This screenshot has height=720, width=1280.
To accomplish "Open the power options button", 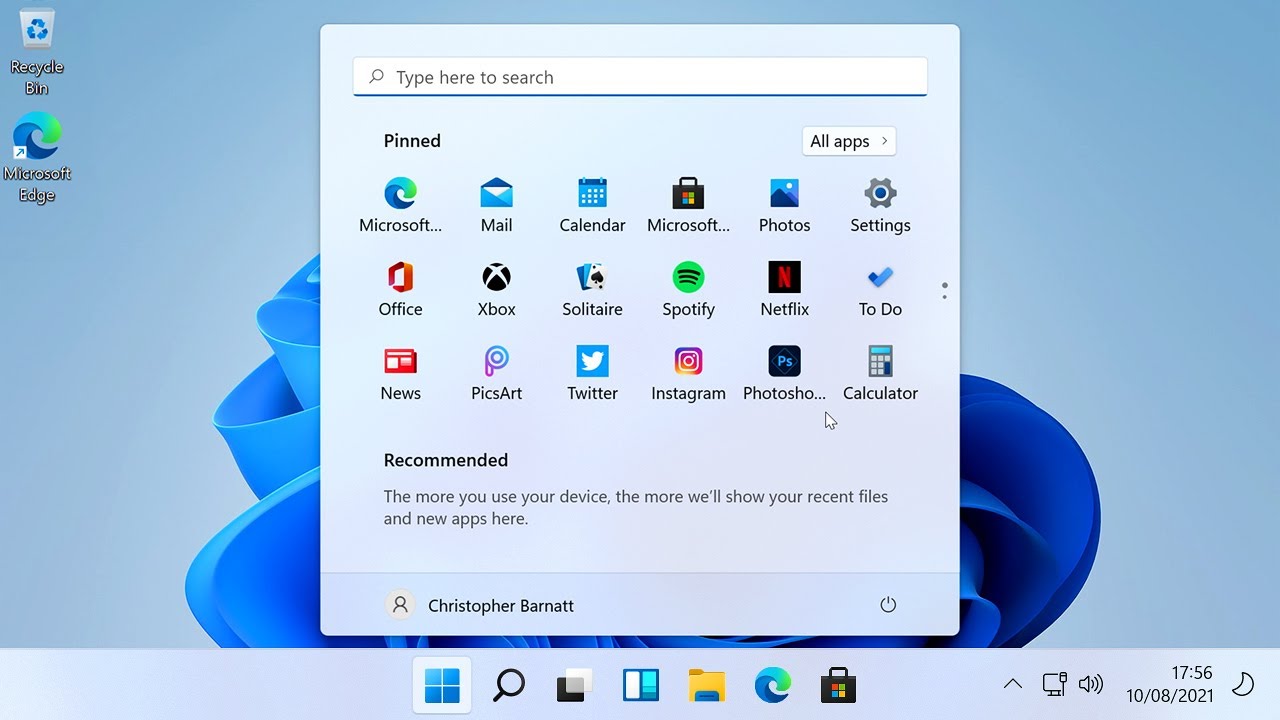I will 888,605.
